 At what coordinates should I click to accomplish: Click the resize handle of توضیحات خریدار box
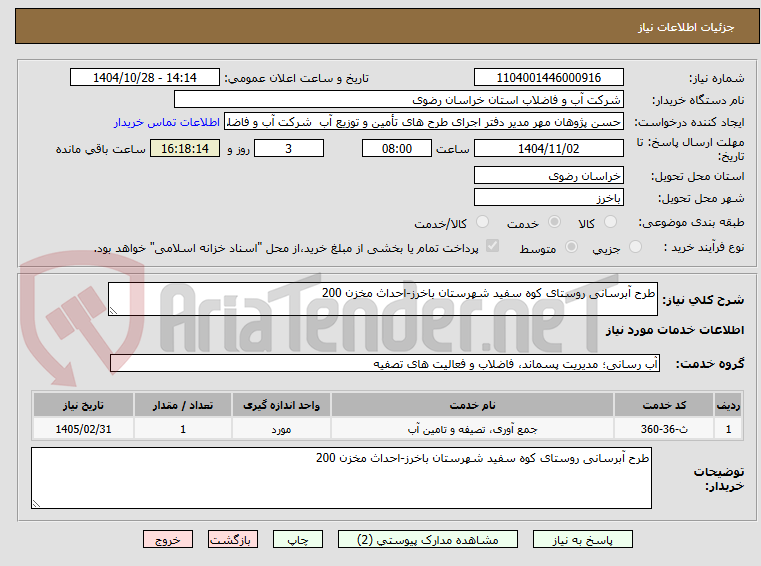tap(36, 504)
